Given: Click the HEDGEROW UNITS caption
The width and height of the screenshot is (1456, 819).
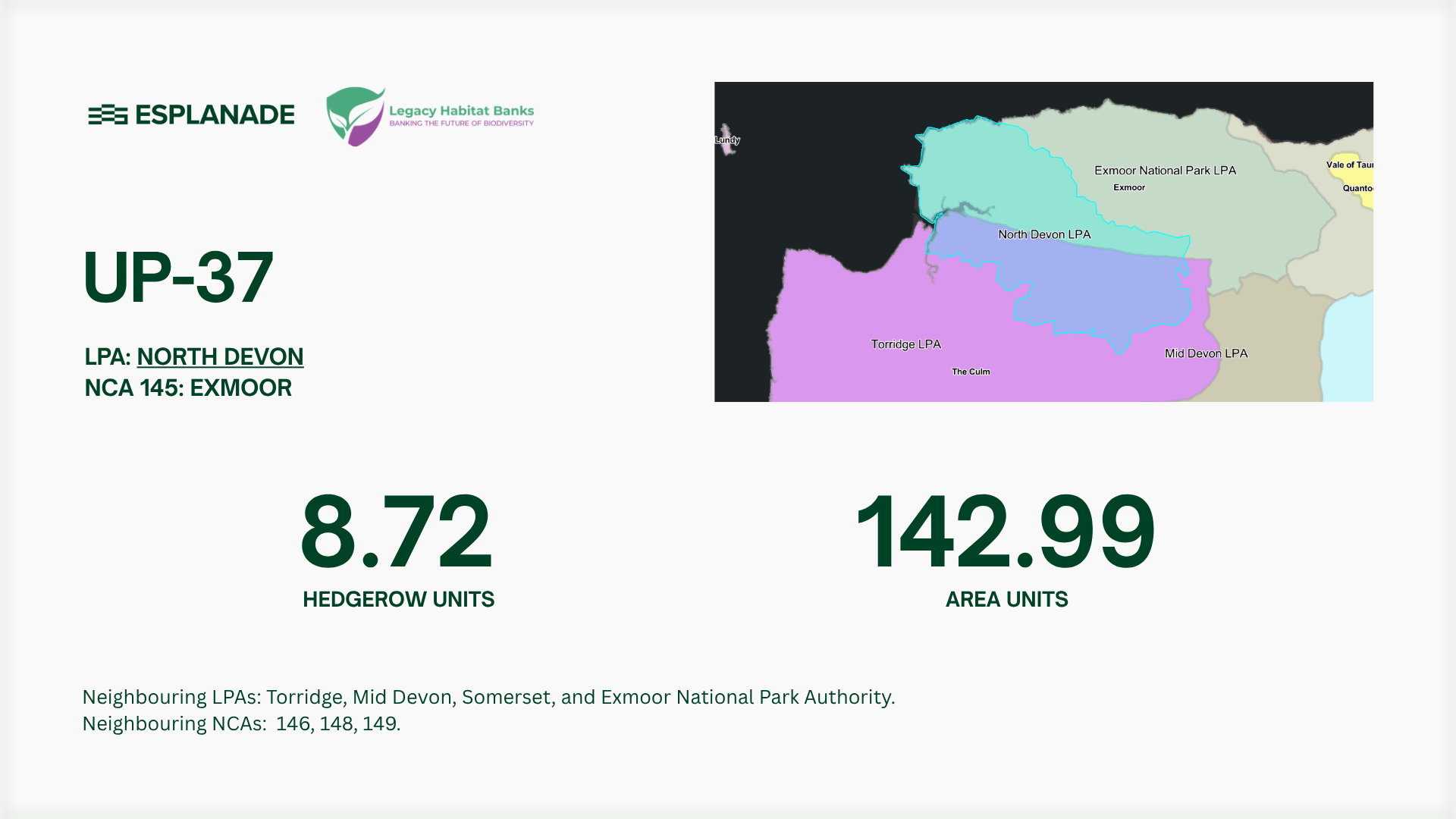Looking at the screenshot, I should coord(398,600).
